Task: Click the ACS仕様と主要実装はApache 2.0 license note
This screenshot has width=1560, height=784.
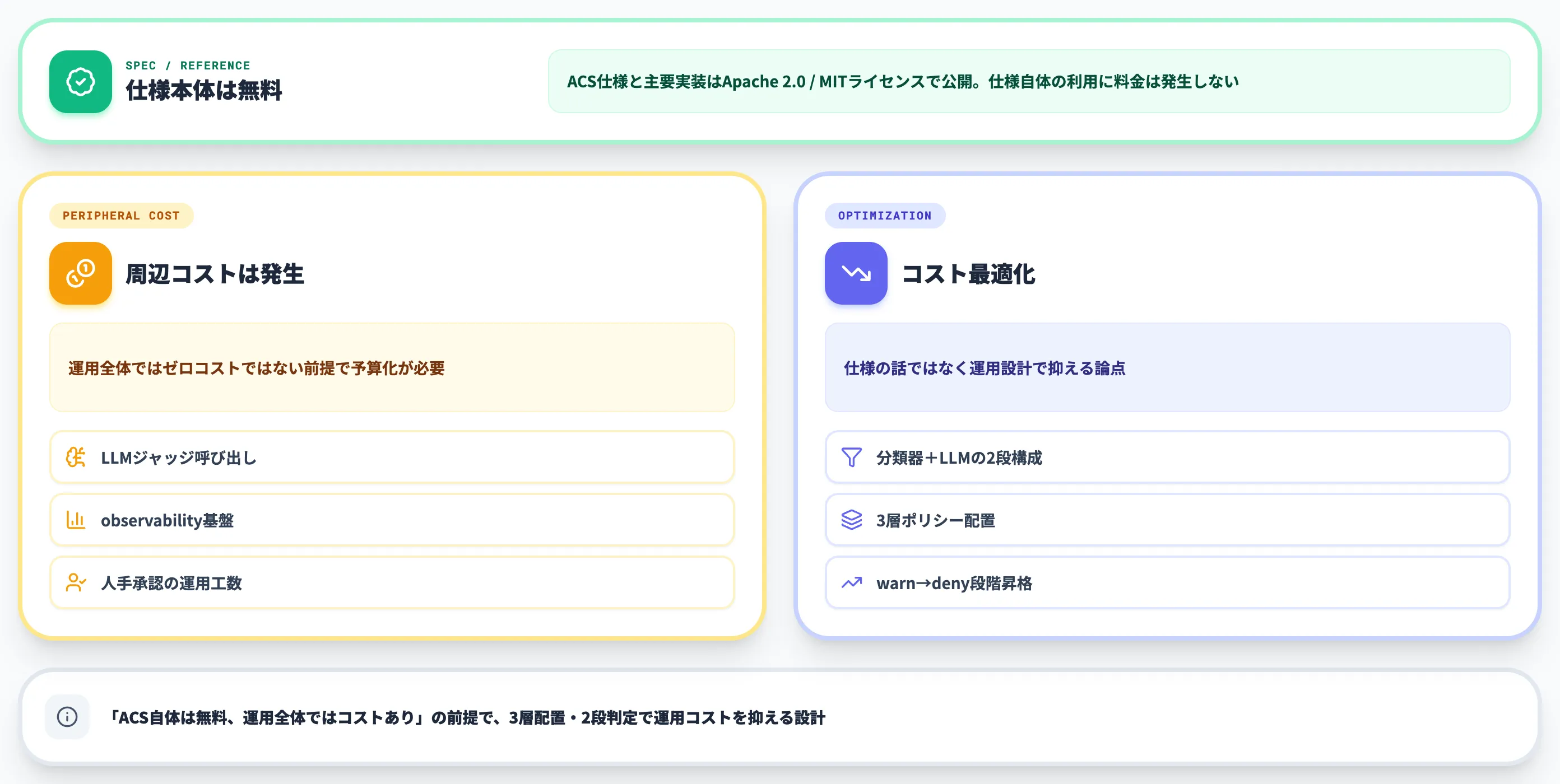Action: pos(1029,81)
